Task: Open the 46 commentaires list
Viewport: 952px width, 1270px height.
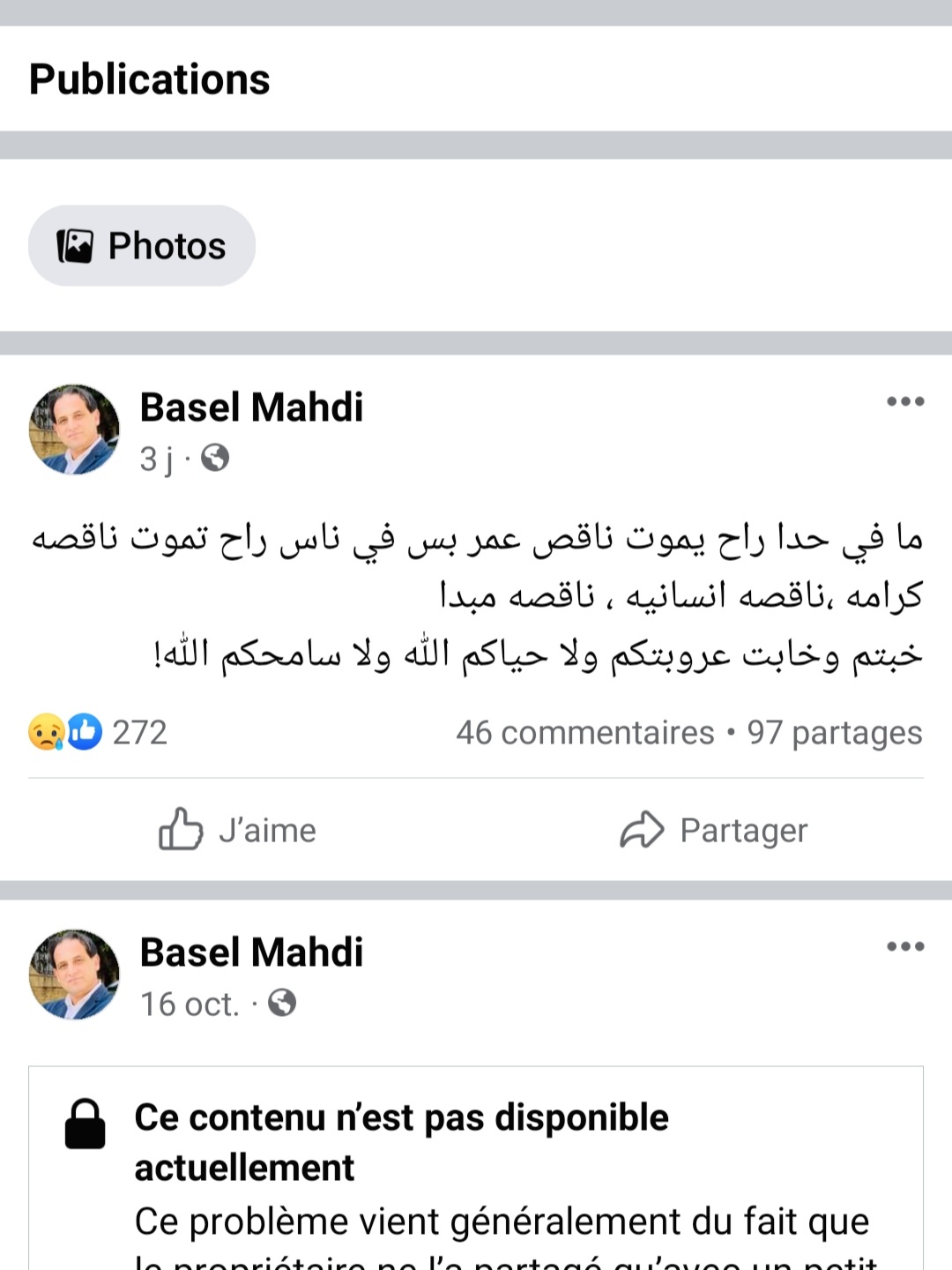Action: coord(584,733)
